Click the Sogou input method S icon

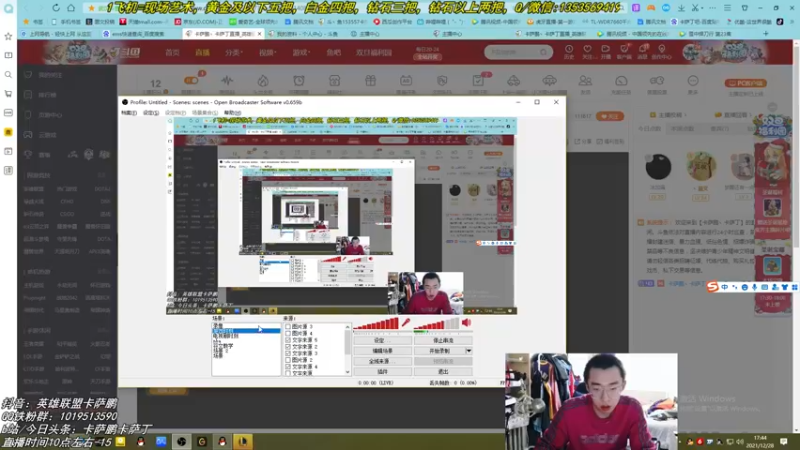[712, 287]
